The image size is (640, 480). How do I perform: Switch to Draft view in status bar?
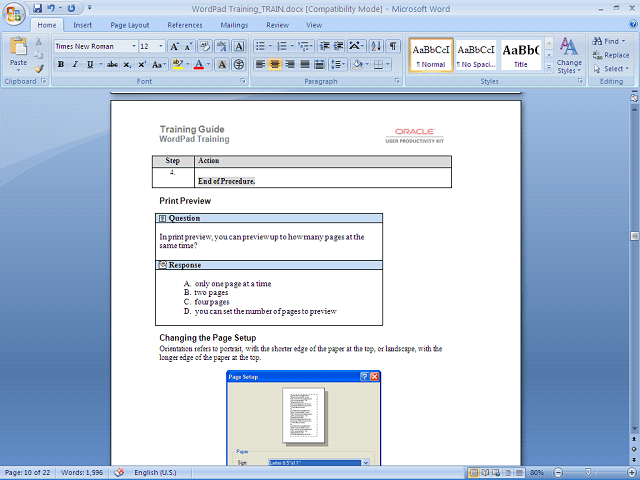(x=519, y=473)
